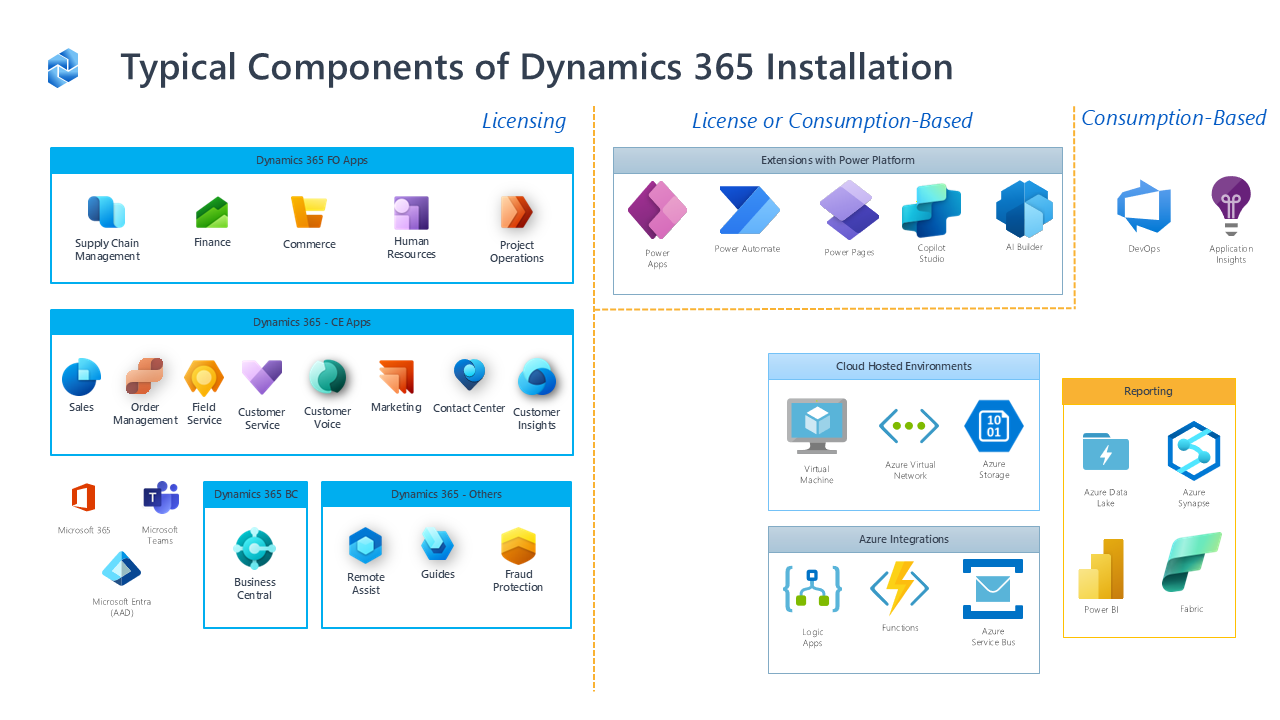Click the Dynamics 365 Sales icon
Screen dimensions: 1280x720
pos(81,377)
